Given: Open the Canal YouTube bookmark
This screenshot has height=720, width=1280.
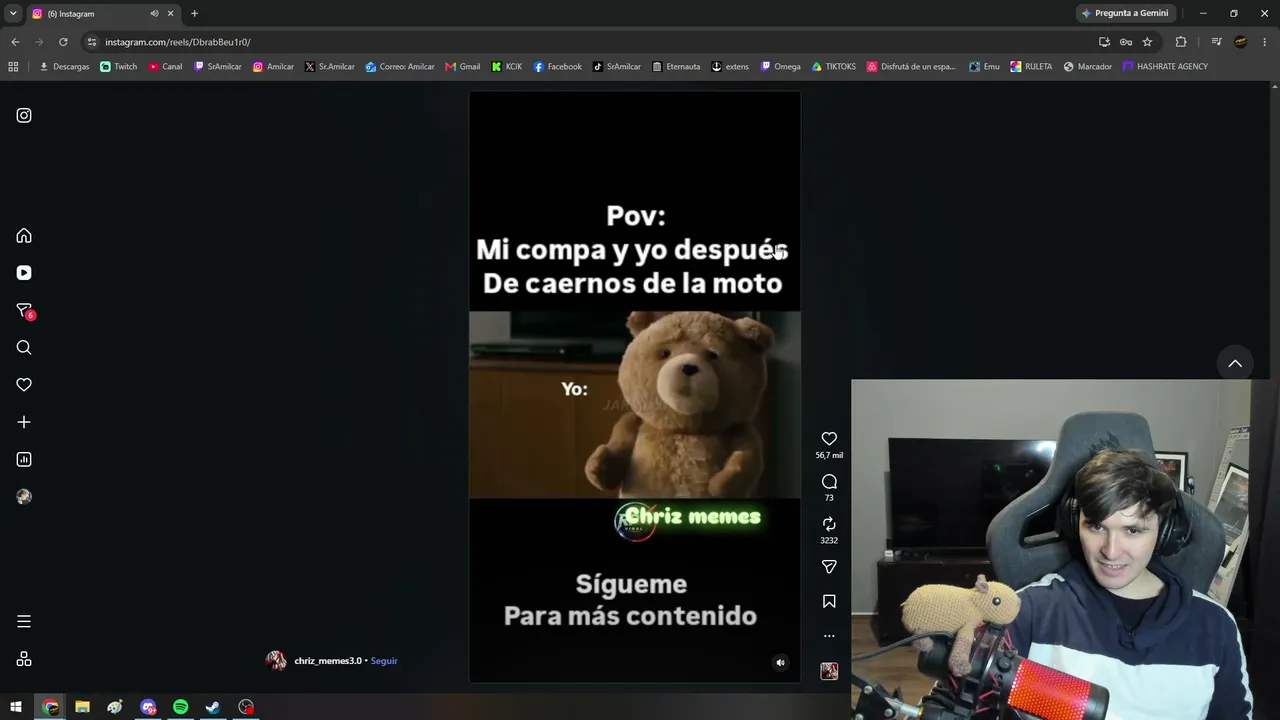Looking at the screenshot, I should (x=165, y=67).
